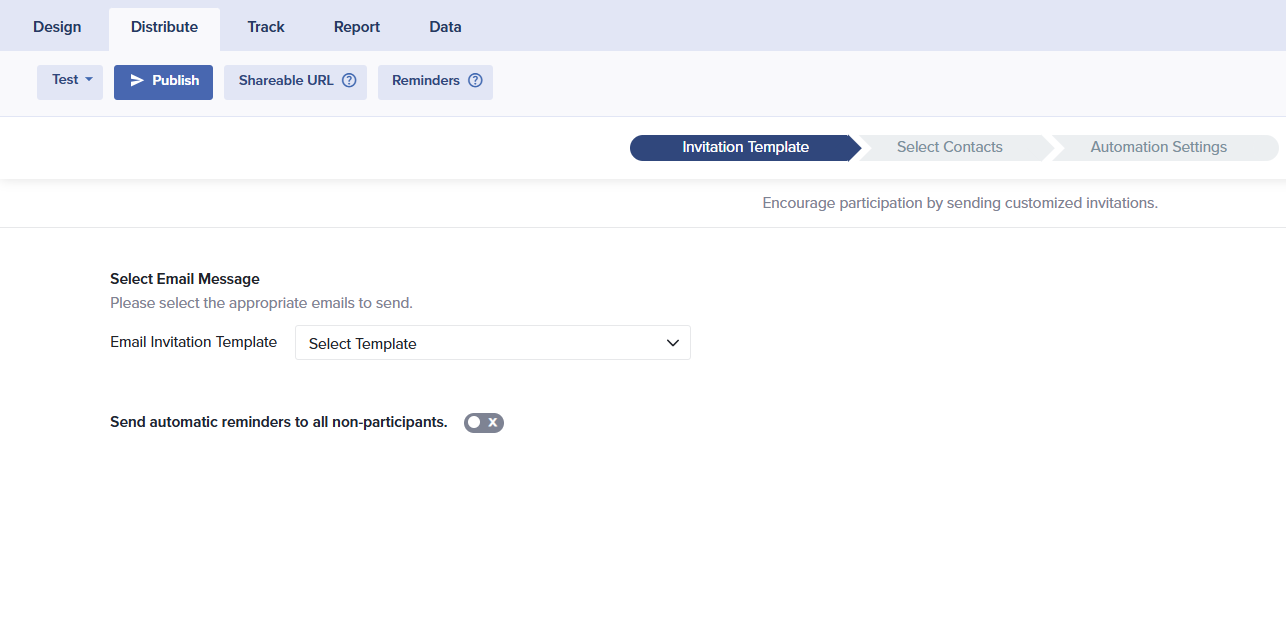Click the Distribute tab

pos(164,27)
